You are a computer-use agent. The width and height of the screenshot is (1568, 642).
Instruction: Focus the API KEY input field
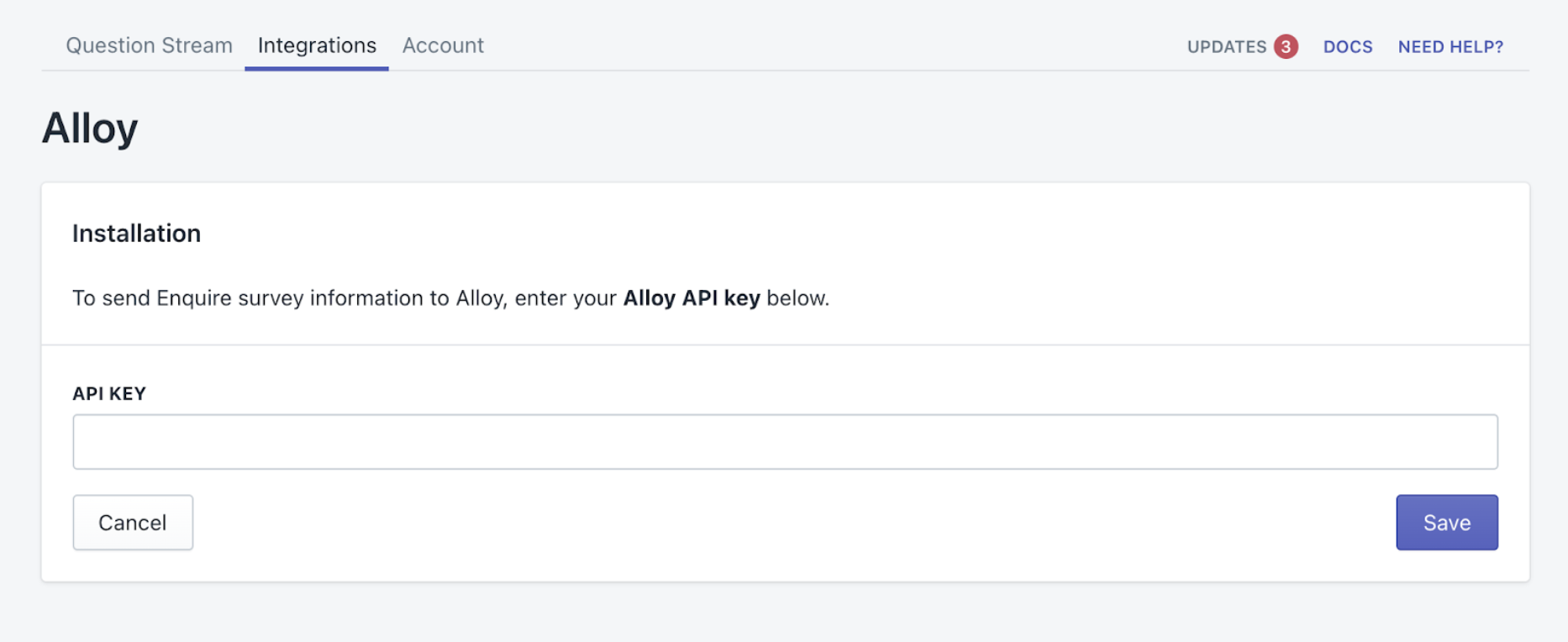point(785,442)
